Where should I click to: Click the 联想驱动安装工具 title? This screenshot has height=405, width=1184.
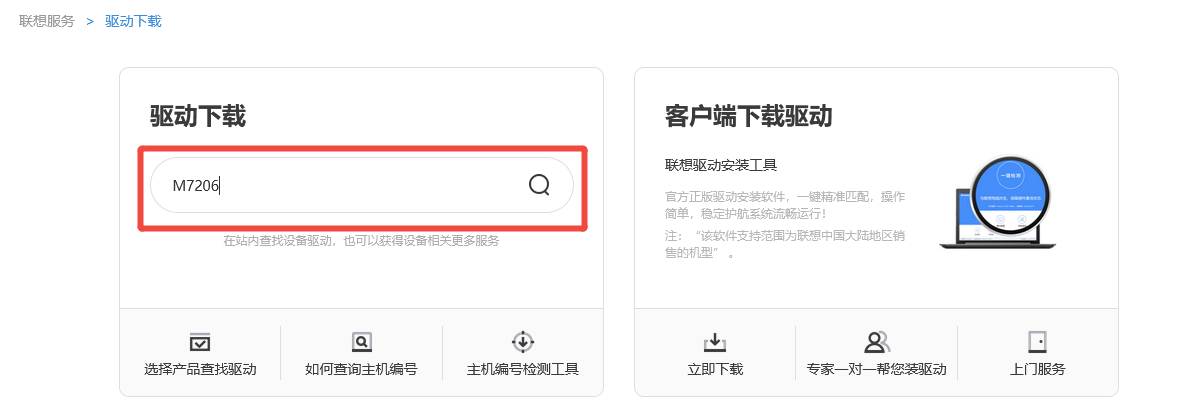point(721,165)
